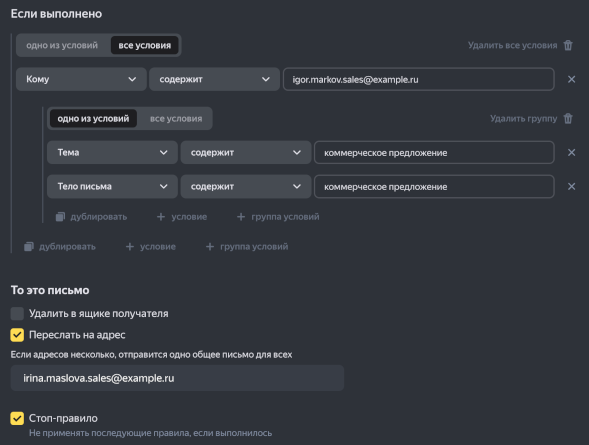This screenshot has width=589, height=445.
Task: Add nested условие via plus button
Action: [182, 217]
